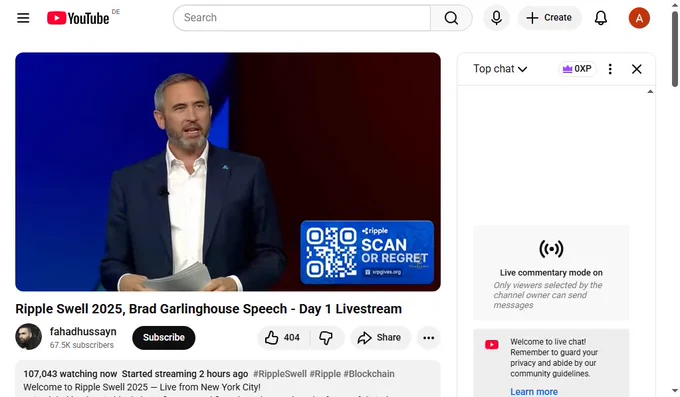Click the page scroll-down arrow
Viewport: 680px width, 397px height.
[675, 391]
